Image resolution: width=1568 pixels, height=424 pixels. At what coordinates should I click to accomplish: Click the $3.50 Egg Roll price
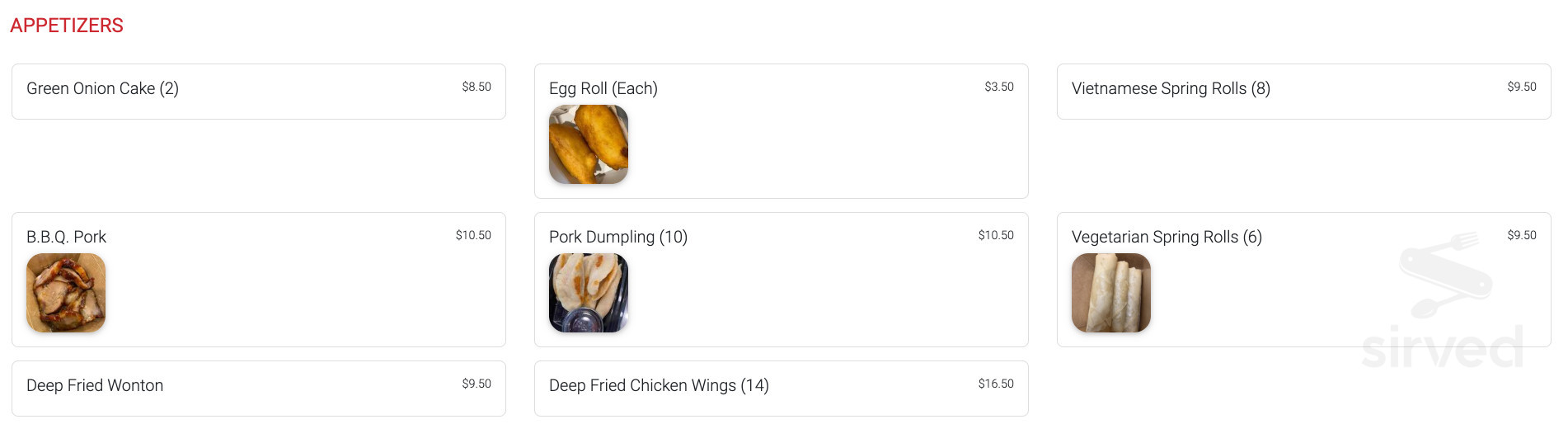pos(998,87)
